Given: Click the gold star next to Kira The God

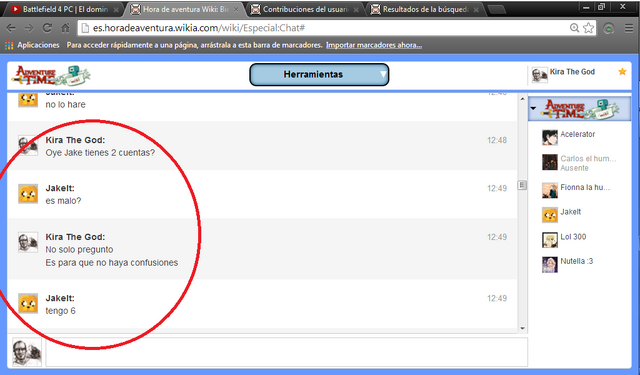Looking at the screenshot, I should pyautogui.click(x=622, y=72).
